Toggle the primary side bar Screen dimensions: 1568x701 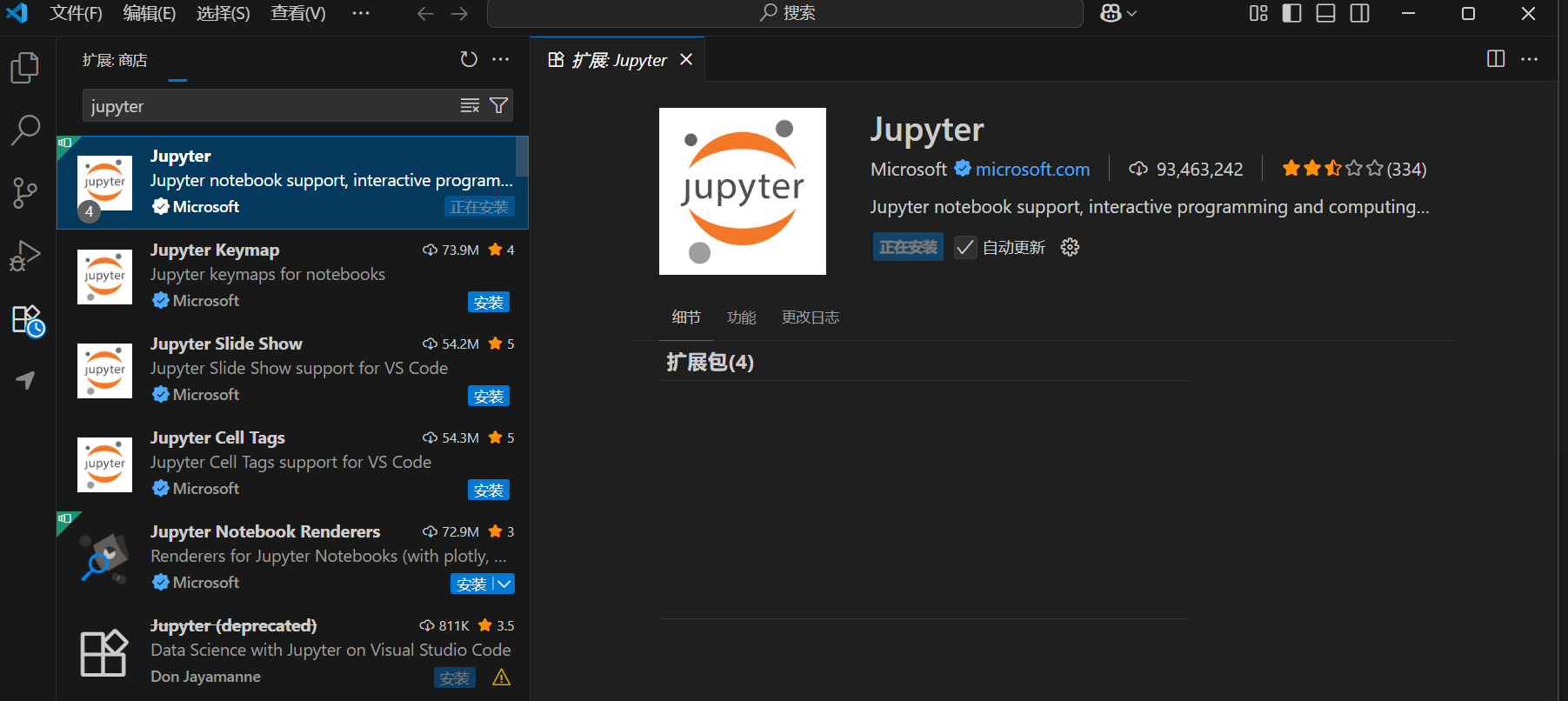[1292, 13]
